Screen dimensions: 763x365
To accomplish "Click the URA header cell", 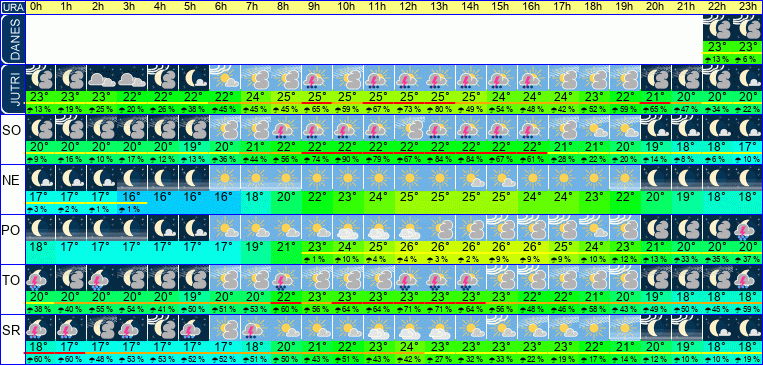I will tap(12, 7).
